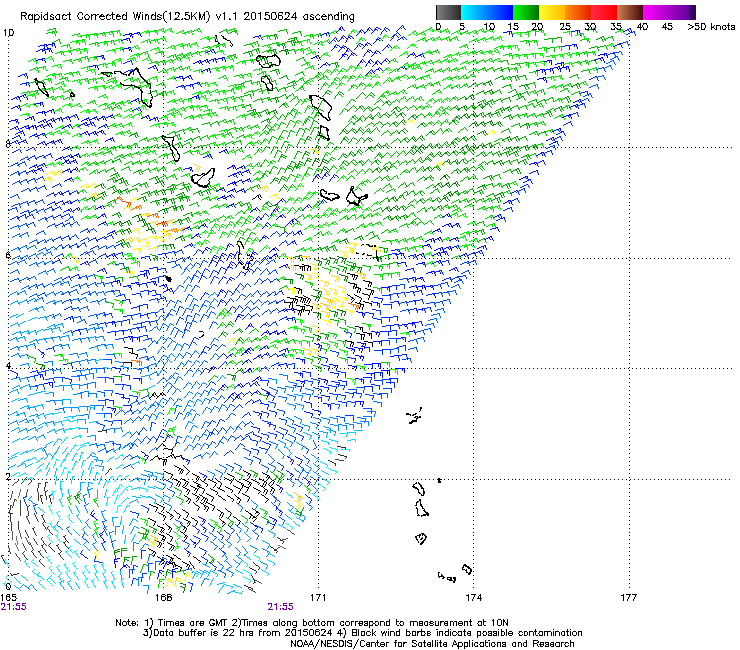Click the red 30–35 knots legend swatch
The width and height of the screenshot is (740, 650).
604,12
